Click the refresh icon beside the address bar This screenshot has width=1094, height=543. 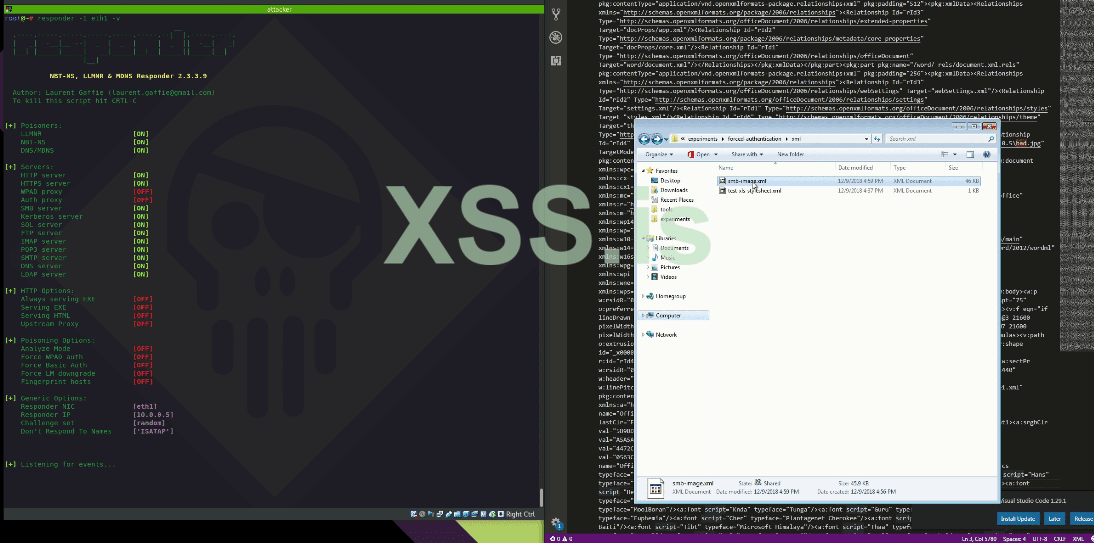click(878, 139)
